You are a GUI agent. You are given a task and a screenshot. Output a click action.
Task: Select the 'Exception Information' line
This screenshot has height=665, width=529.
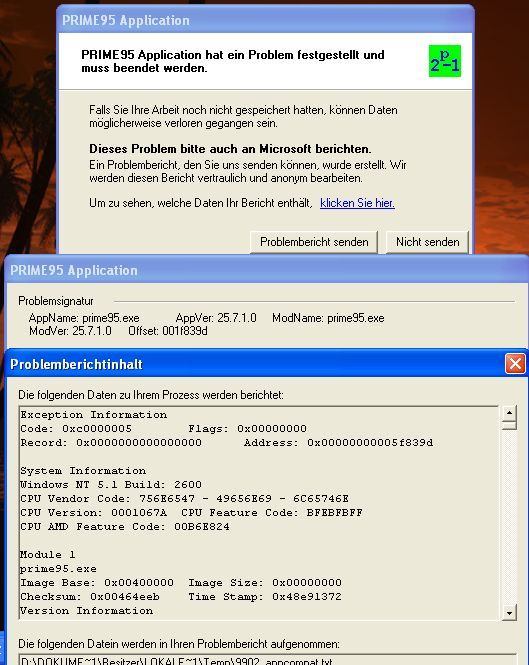tap(94, 415)
